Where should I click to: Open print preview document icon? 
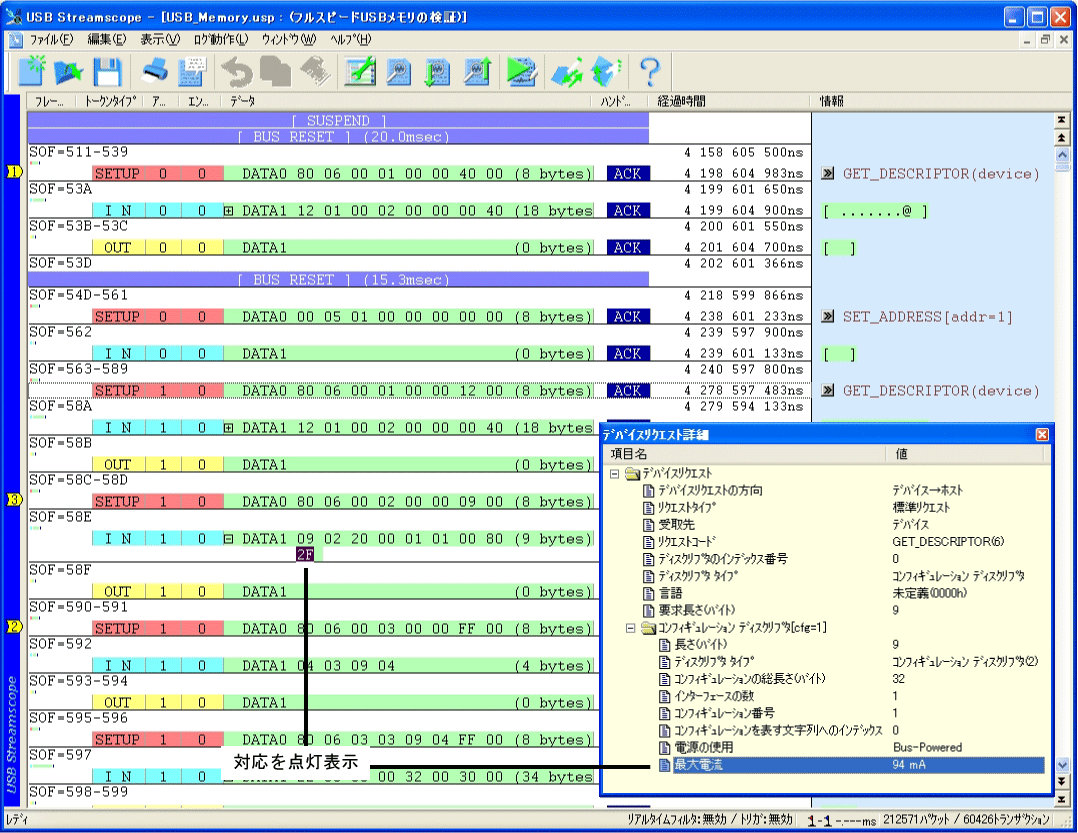tap(192, 71)
